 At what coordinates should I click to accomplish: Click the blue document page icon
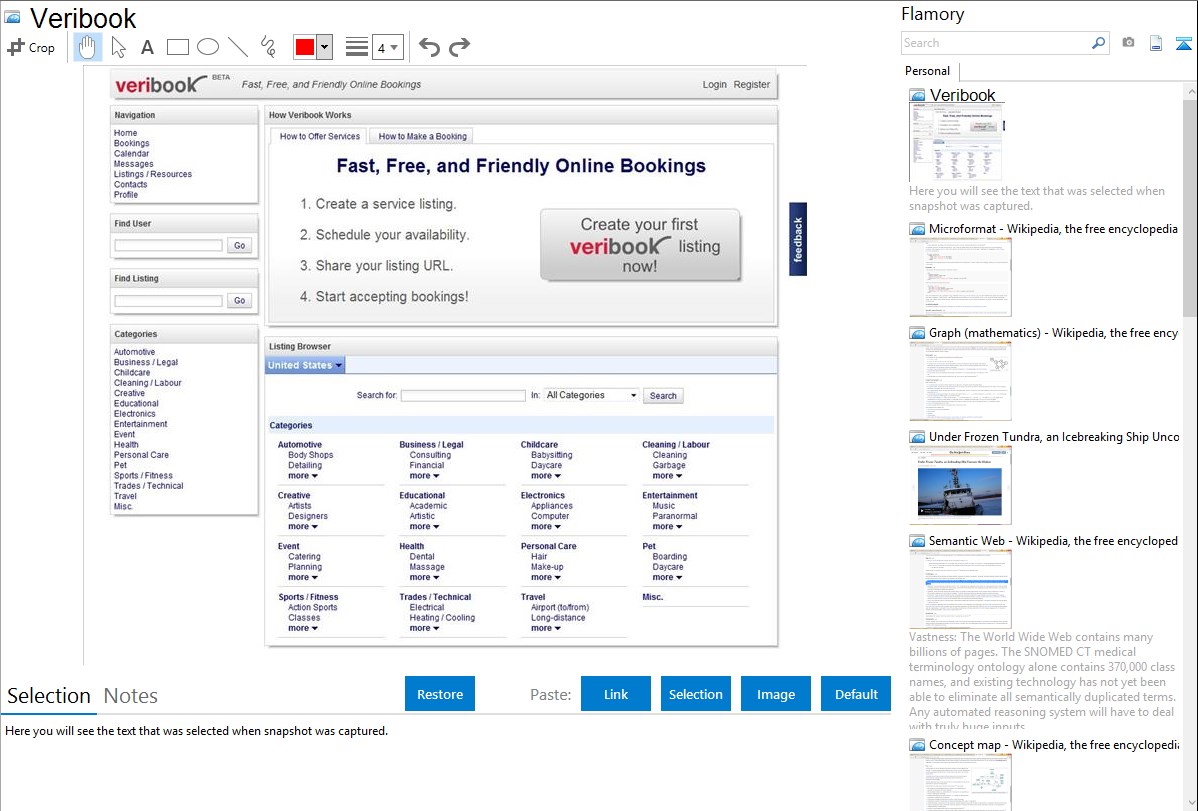coord(1156,43)
